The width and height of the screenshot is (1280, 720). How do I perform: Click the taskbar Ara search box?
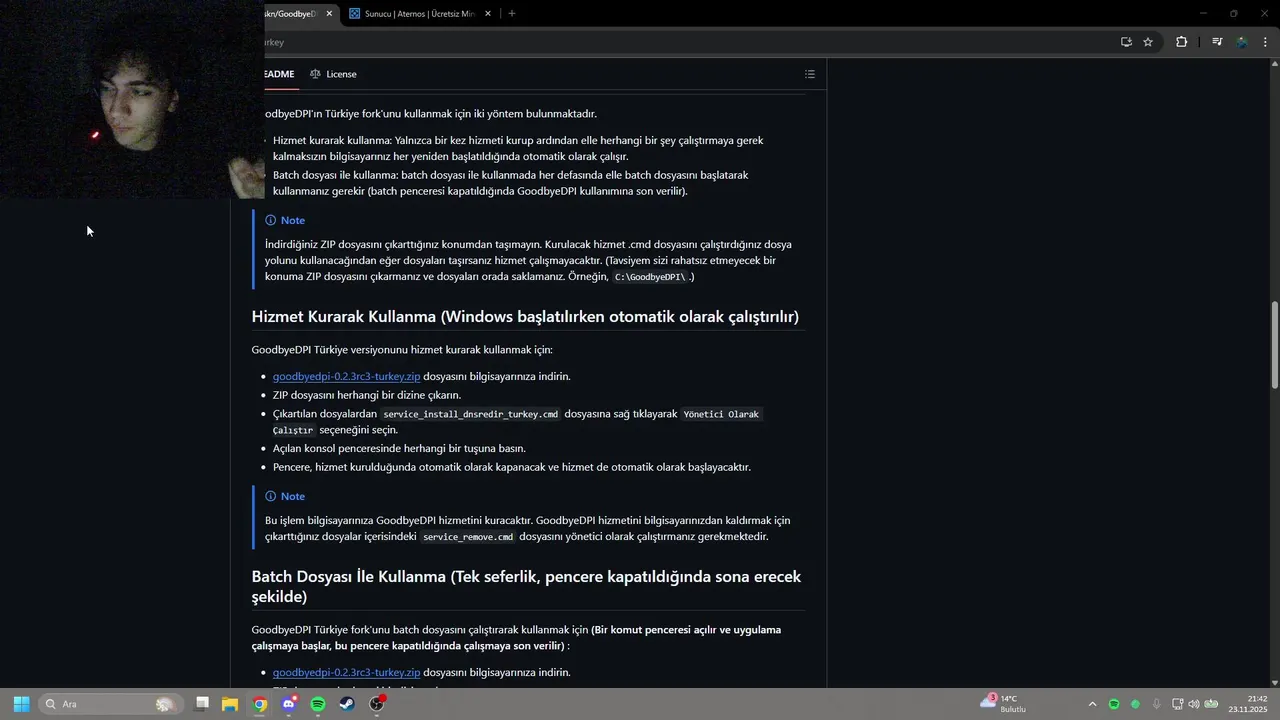(x=110, y=704)
